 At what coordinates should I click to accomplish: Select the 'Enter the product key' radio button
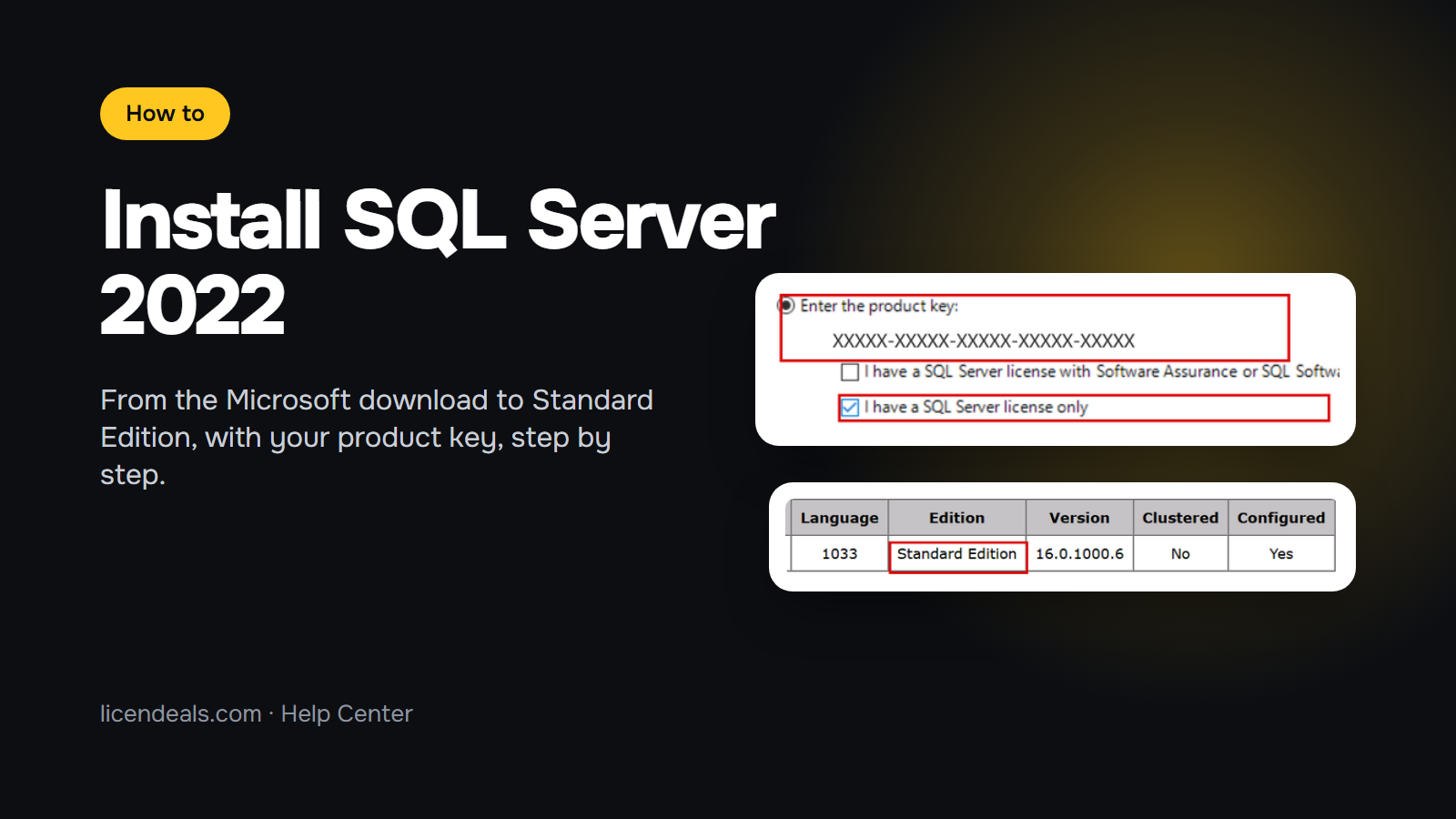pos(787,306)
